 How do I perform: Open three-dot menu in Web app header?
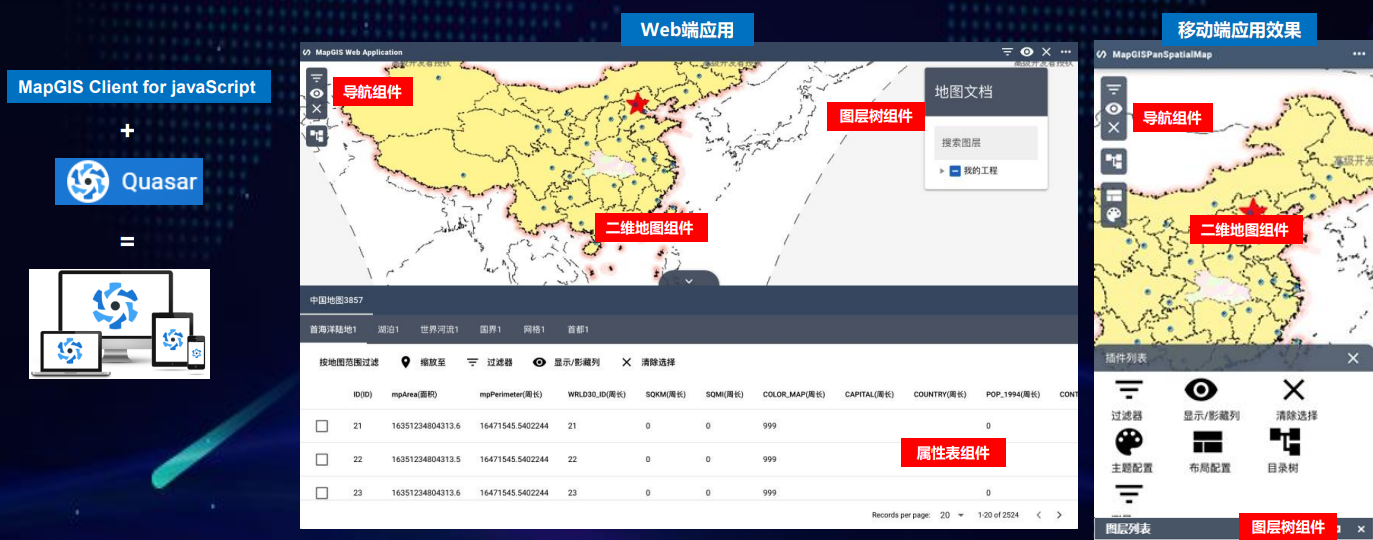tap(1066, 51)
